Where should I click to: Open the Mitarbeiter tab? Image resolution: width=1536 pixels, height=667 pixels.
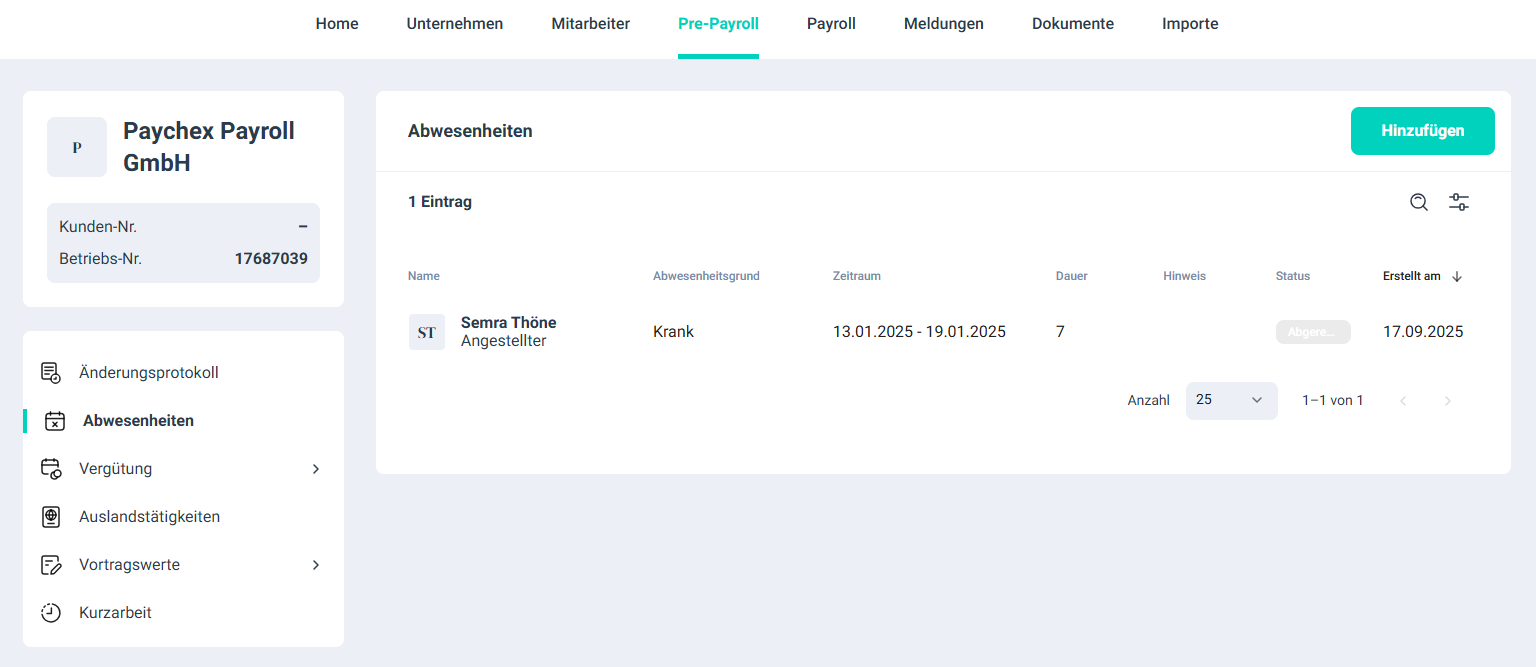[590, 24]
